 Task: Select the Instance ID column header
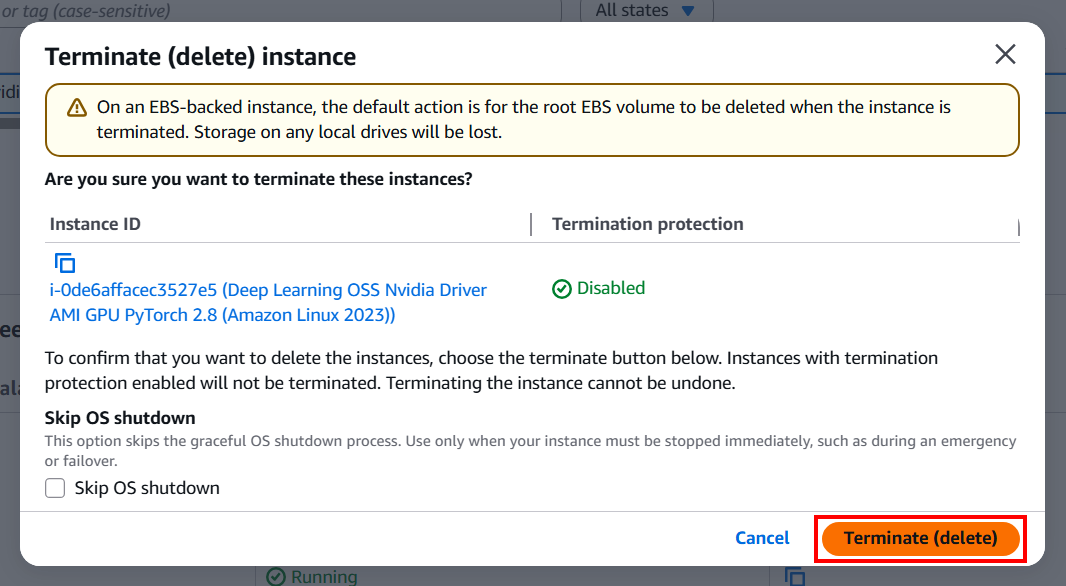click(95, 224)
